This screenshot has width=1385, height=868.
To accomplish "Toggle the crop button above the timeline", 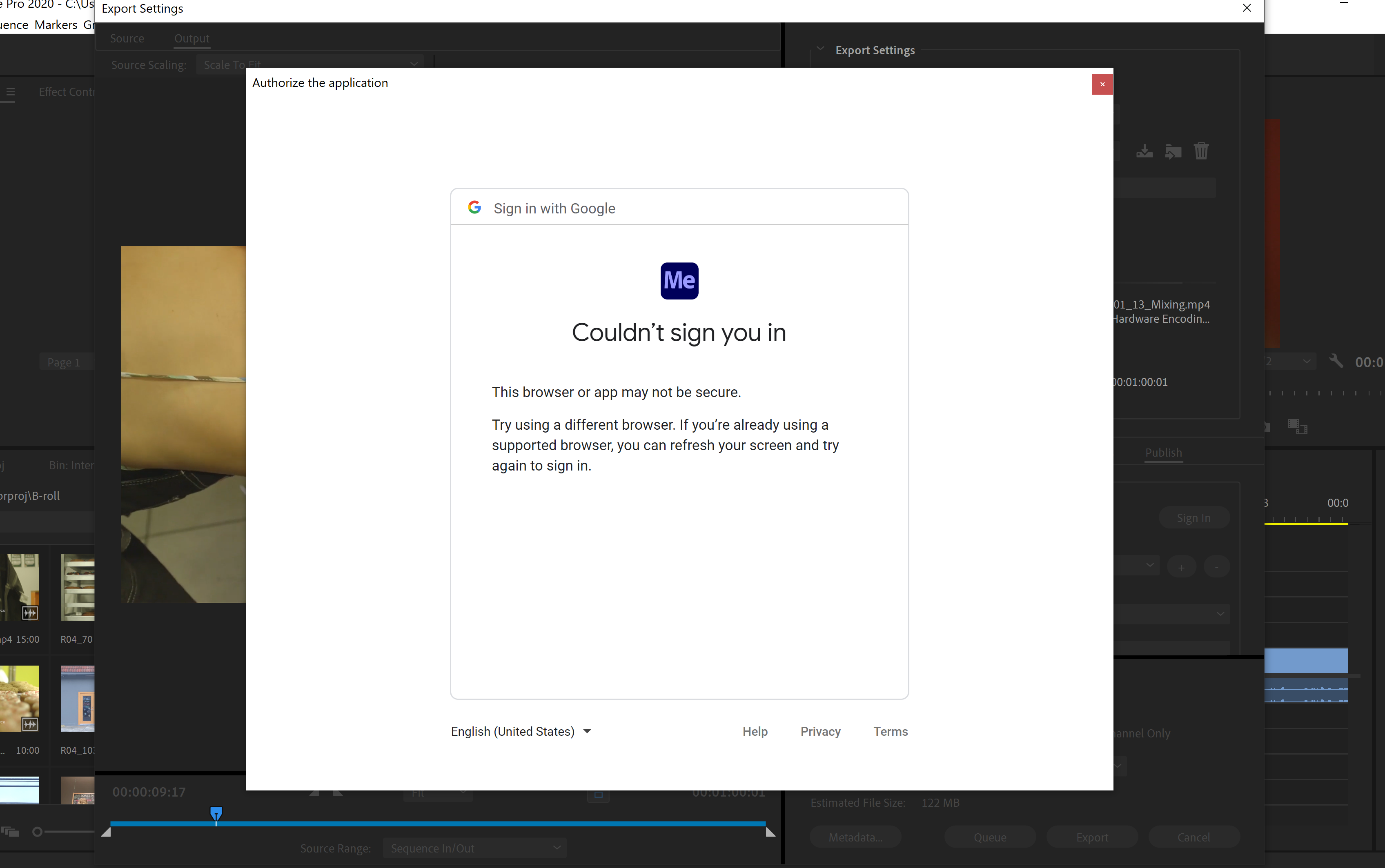I will 597,796.
